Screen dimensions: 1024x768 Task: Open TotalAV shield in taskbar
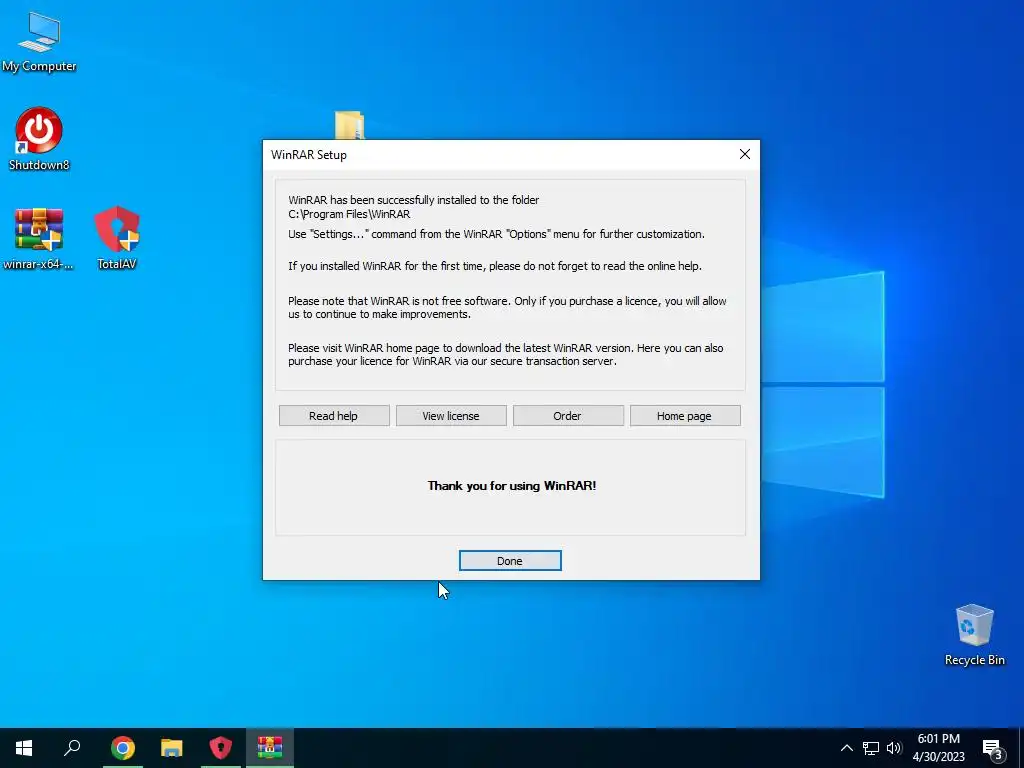[x=221, y=748]
